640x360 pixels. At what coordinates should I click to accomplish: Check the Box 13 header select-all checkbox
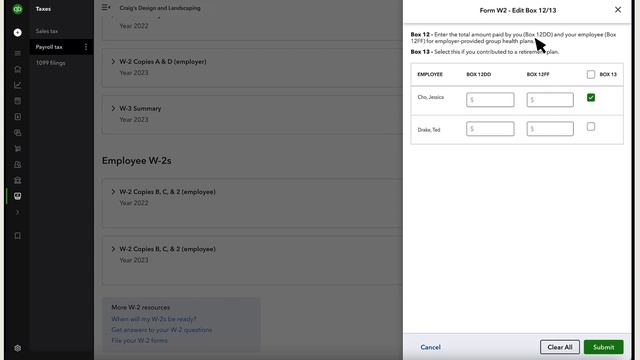pos(591,74)
